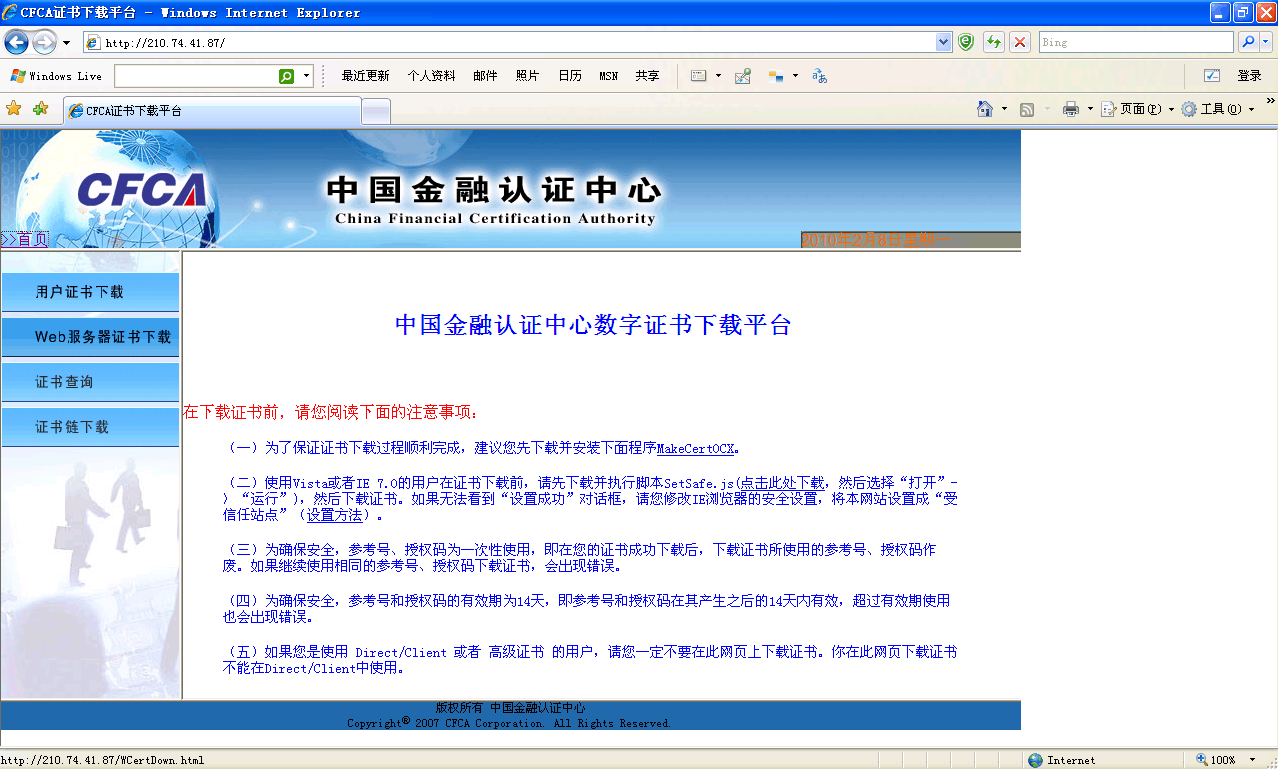
Task: Open the zoom level 100% dropdown
Action: click(x=1251, y=760)
